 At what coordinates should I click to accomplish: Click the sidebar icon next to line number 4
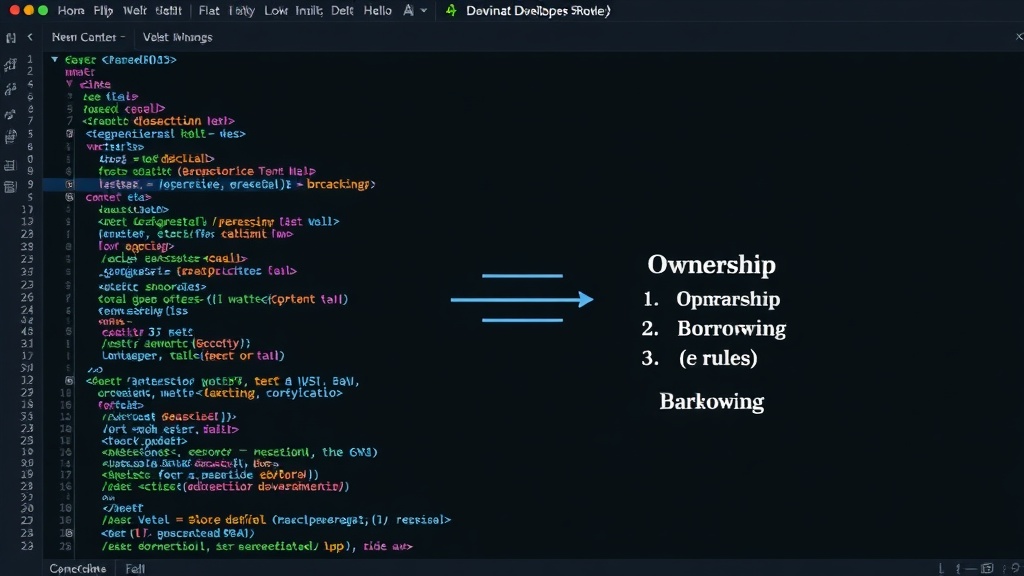tap(10, 88)
